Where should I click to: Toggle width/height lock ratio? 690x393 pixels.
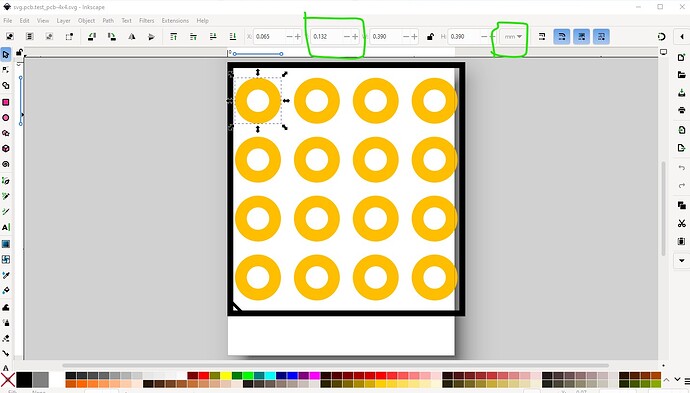point(430,37)
